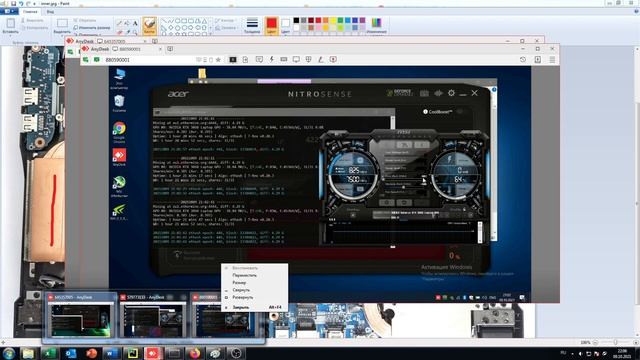Click the NitroSense sound icon

[438, 93]
